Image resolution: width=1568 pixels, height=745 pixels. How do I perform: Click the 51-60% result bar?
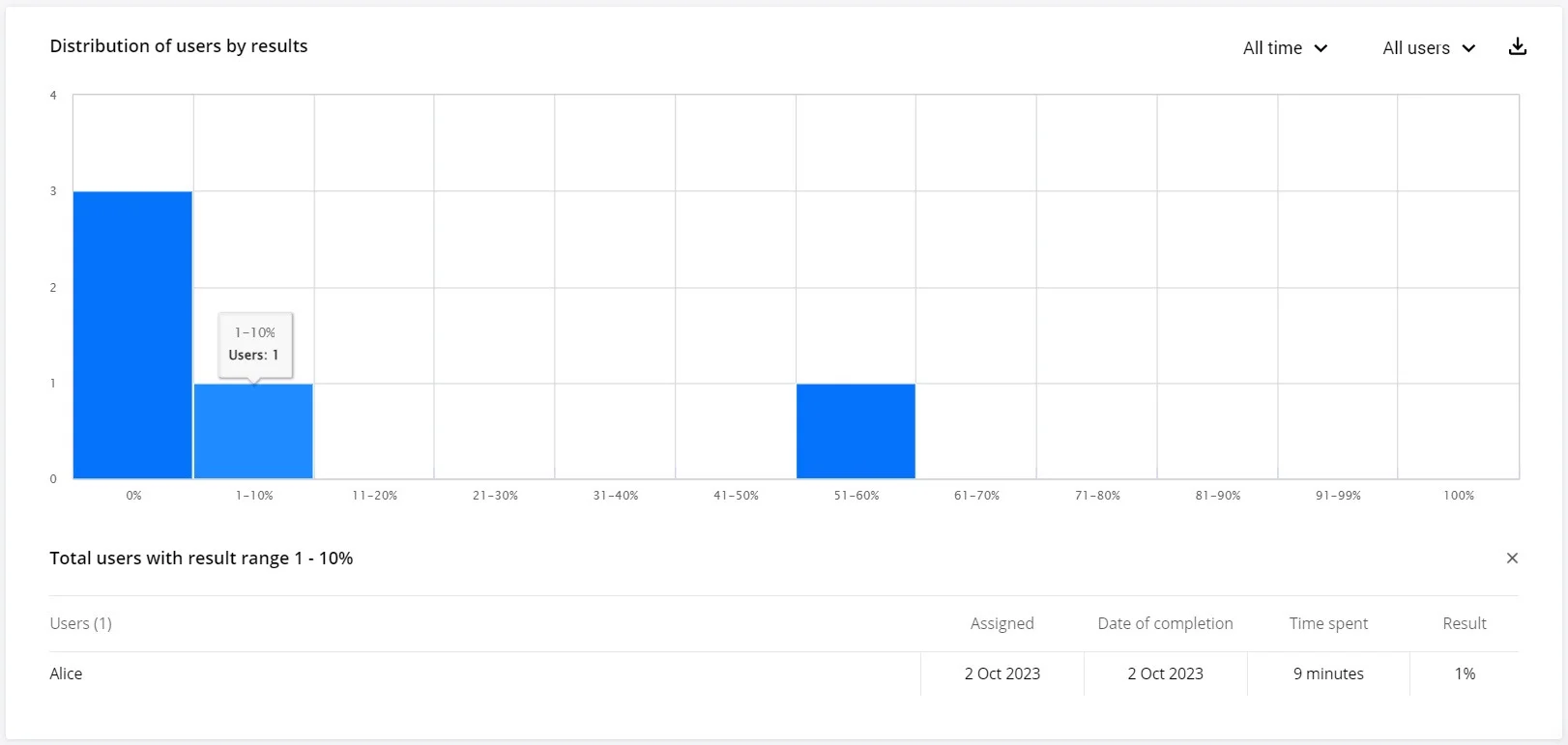point(856,431)
